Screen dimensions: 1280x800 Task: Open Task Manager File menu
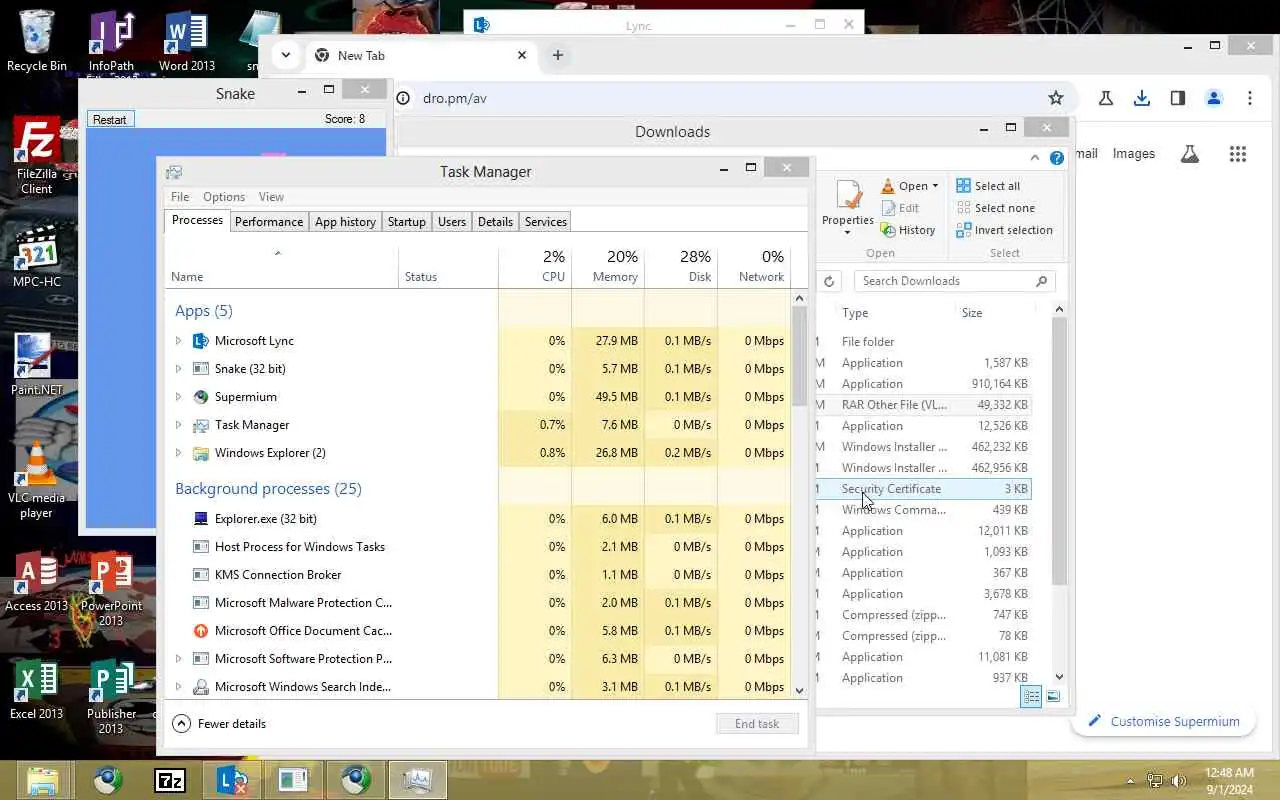point(180,197)
